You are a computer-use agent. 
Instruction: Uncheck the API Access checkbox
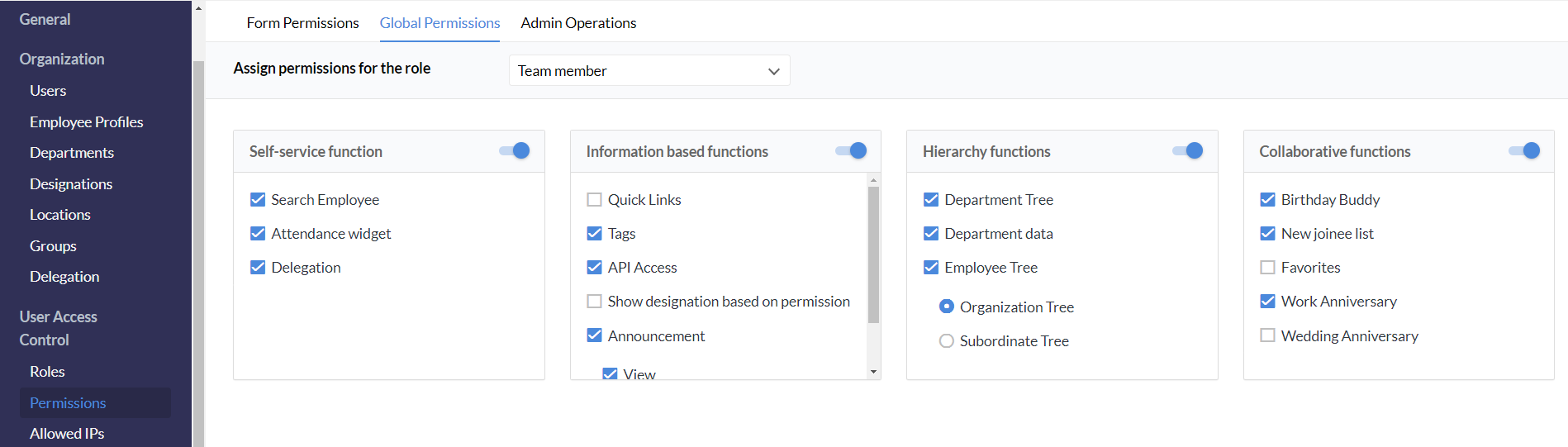[594, 268]
